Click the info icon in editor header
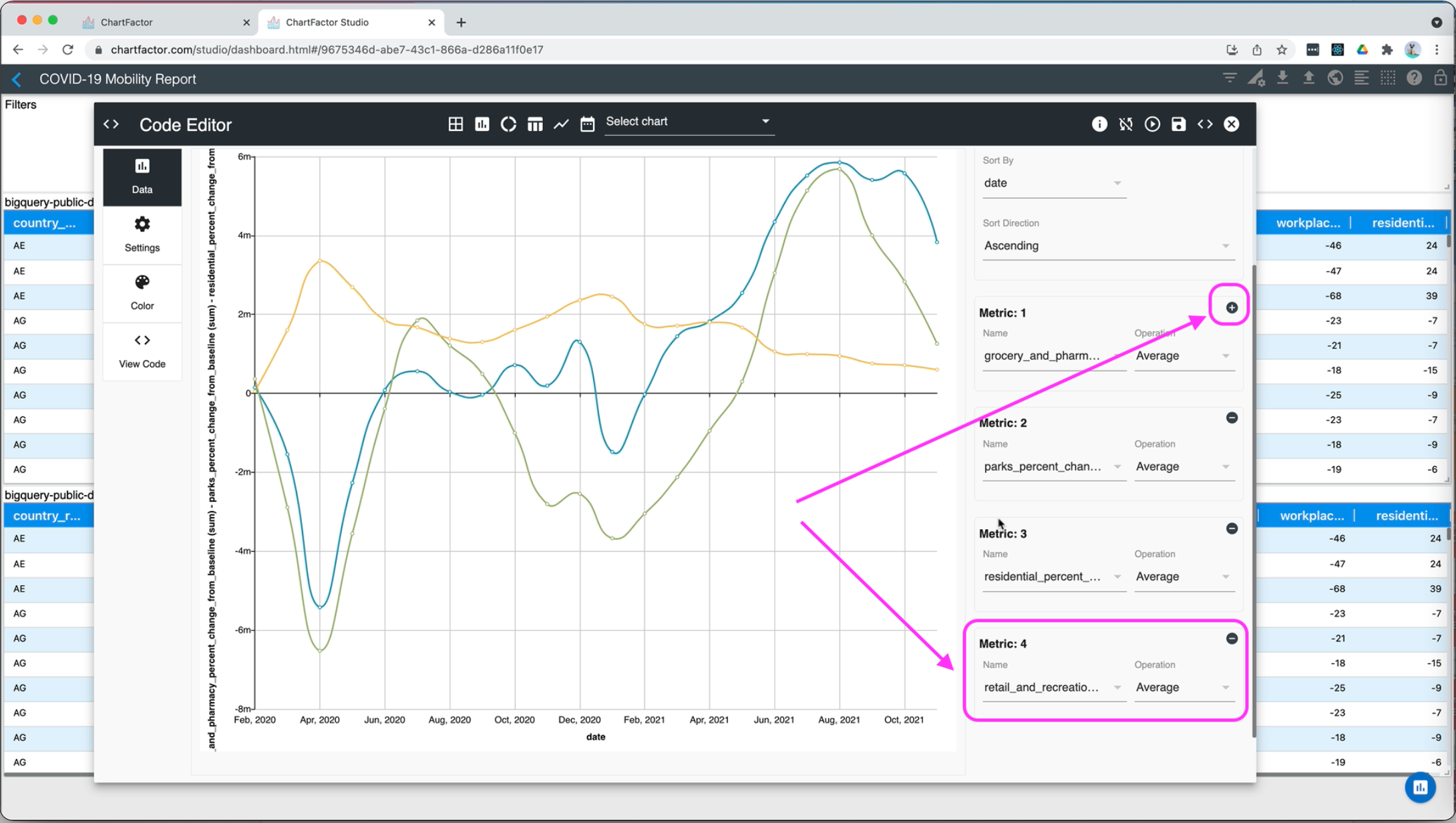The width and height of the screenshot is (1456, 823). pyautogui.click(x=1099, y=124)
